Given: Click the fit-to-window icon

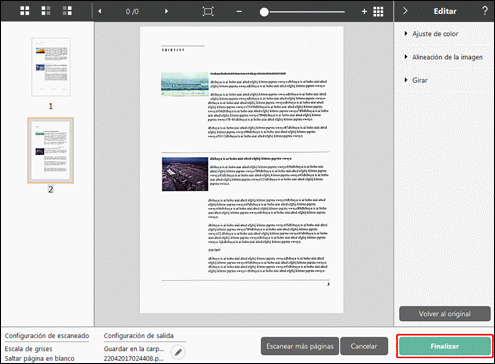Looking at the screenshot, I should click(x=208, y=11).
